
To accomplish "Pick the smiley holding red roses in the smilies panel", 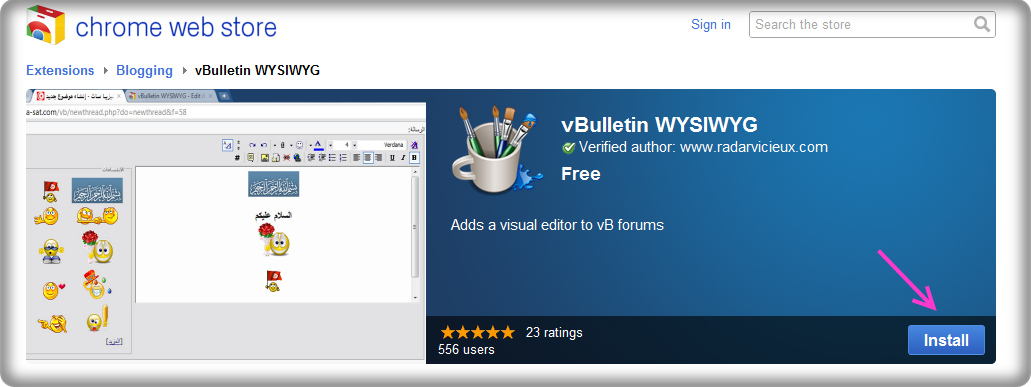I will click(x=97, y=247).
